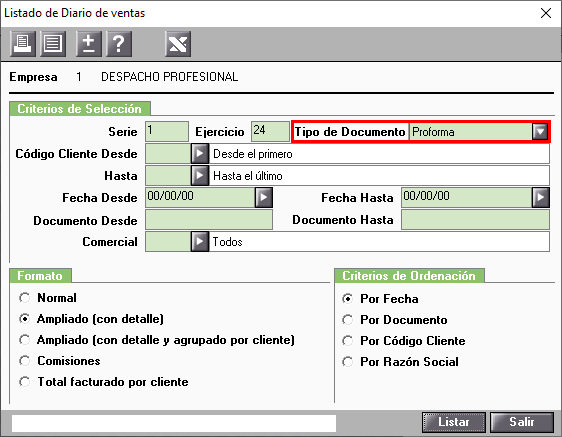Screen dimensions: 562x437
Task: Click the Comercial code field
Action: click(168, 242)
